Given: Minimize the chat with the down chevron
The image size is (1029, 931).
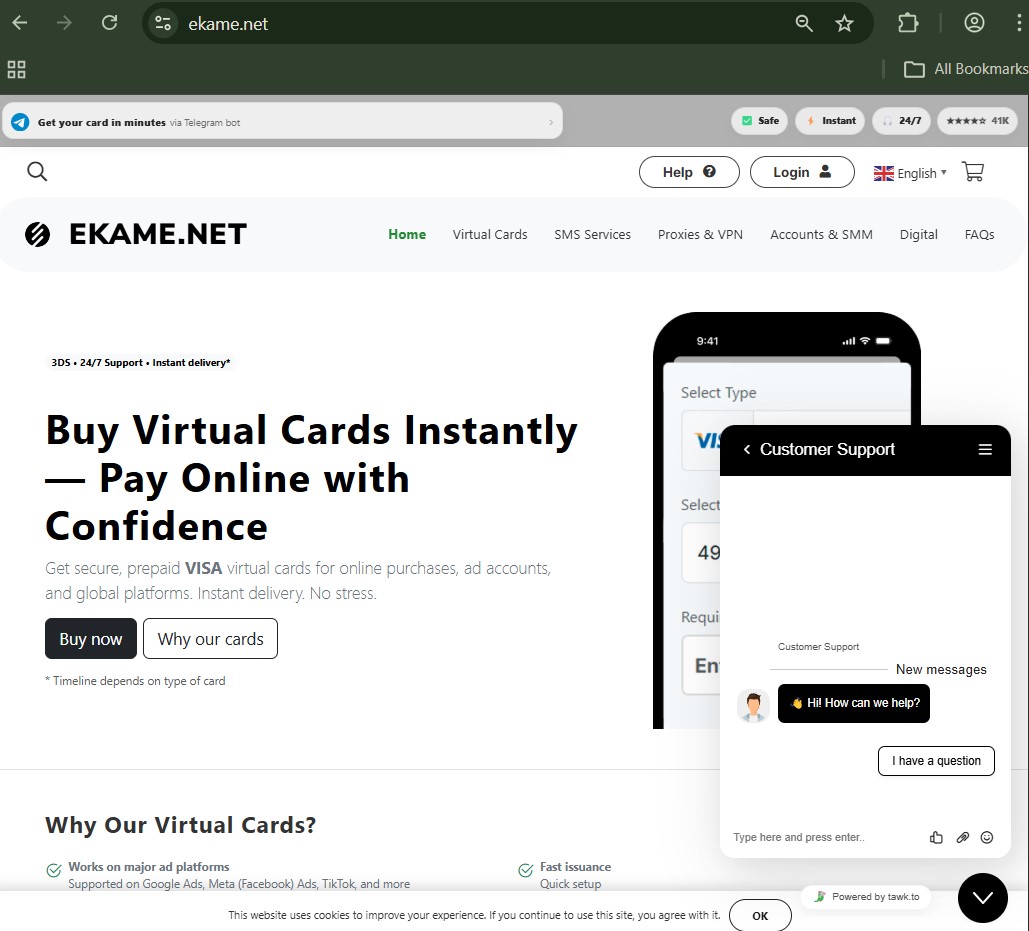Looking at the screenshot, I should pyautogui.click(x=982, y=897).
